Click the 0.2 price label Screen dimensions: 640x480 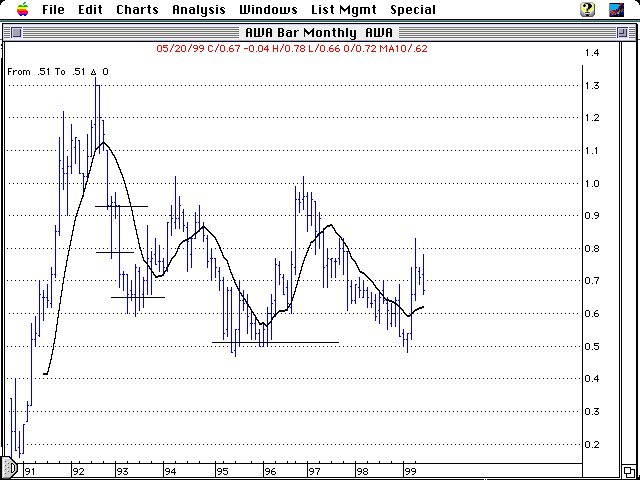point(592,444)
